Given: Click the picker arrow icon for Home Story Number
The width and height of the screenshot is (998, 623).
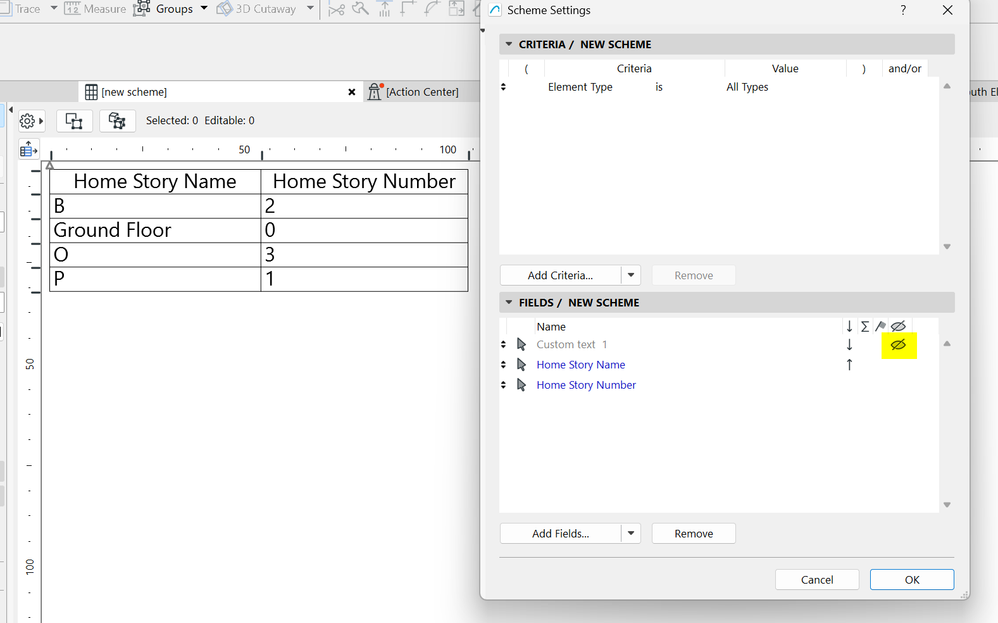Looking at the screenshot, I should pos(521,385).
